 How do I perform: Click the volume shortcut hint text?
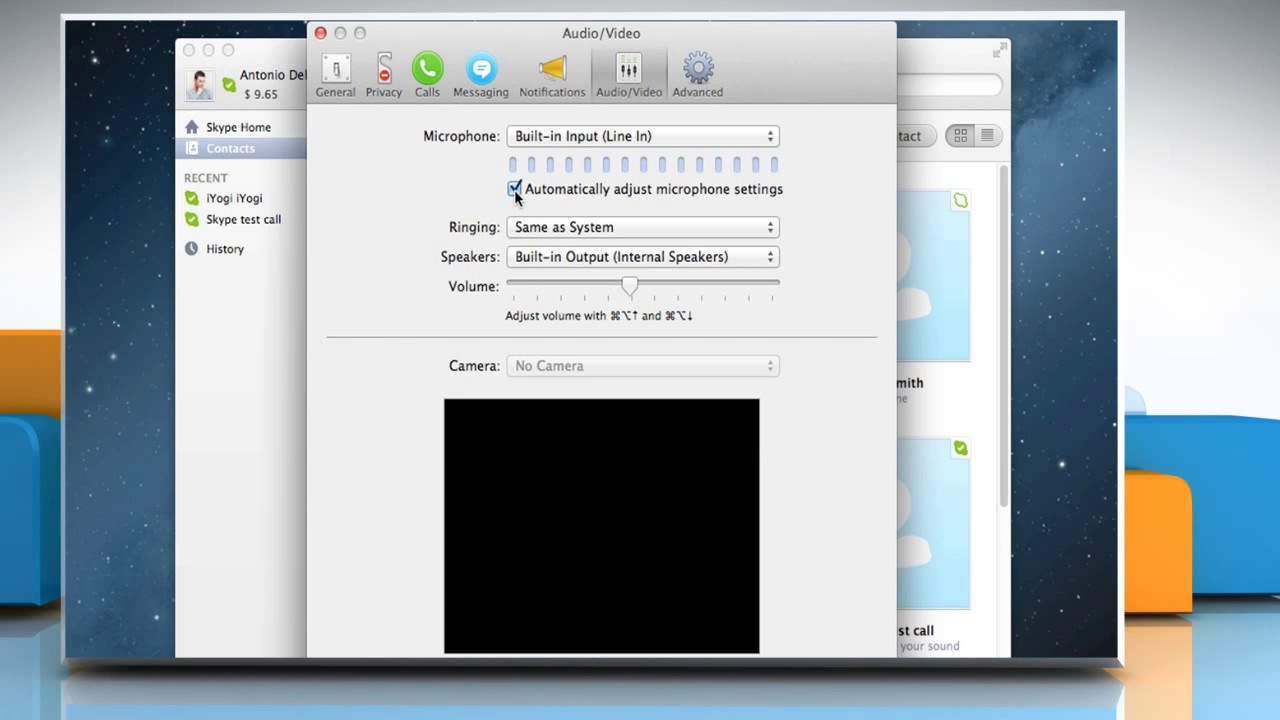(x=599, y=316)
